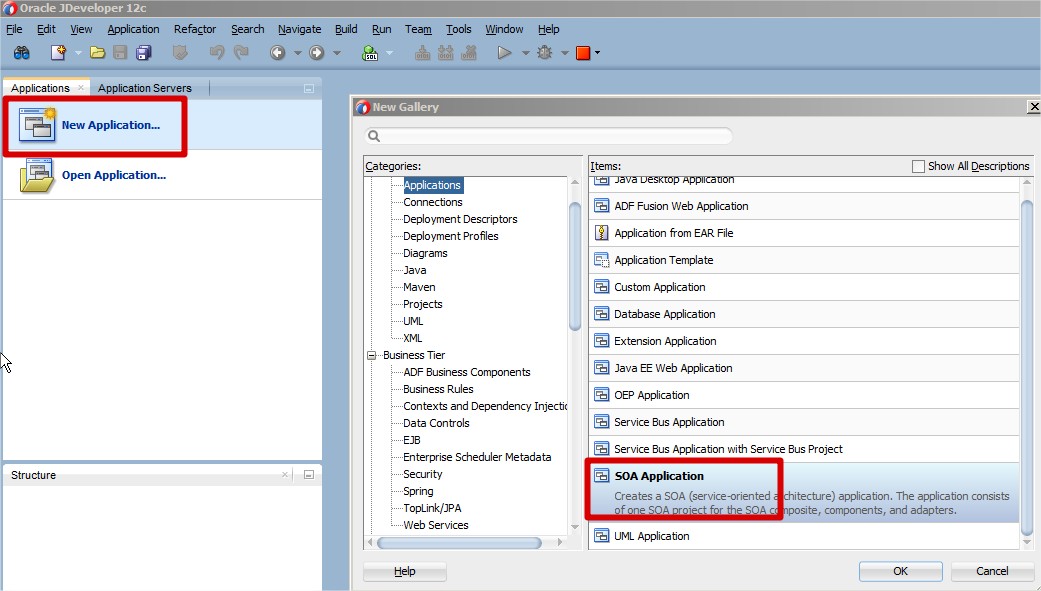The image size is (1041, 591).
Task: Click the Save All toolbar icon
Action: tap(144, 53)
